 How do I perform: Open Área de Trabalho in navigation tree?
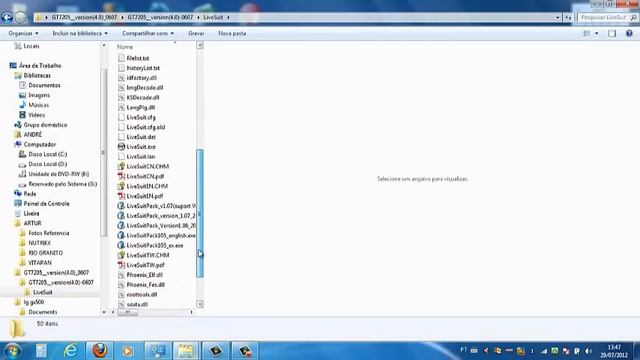40,65
